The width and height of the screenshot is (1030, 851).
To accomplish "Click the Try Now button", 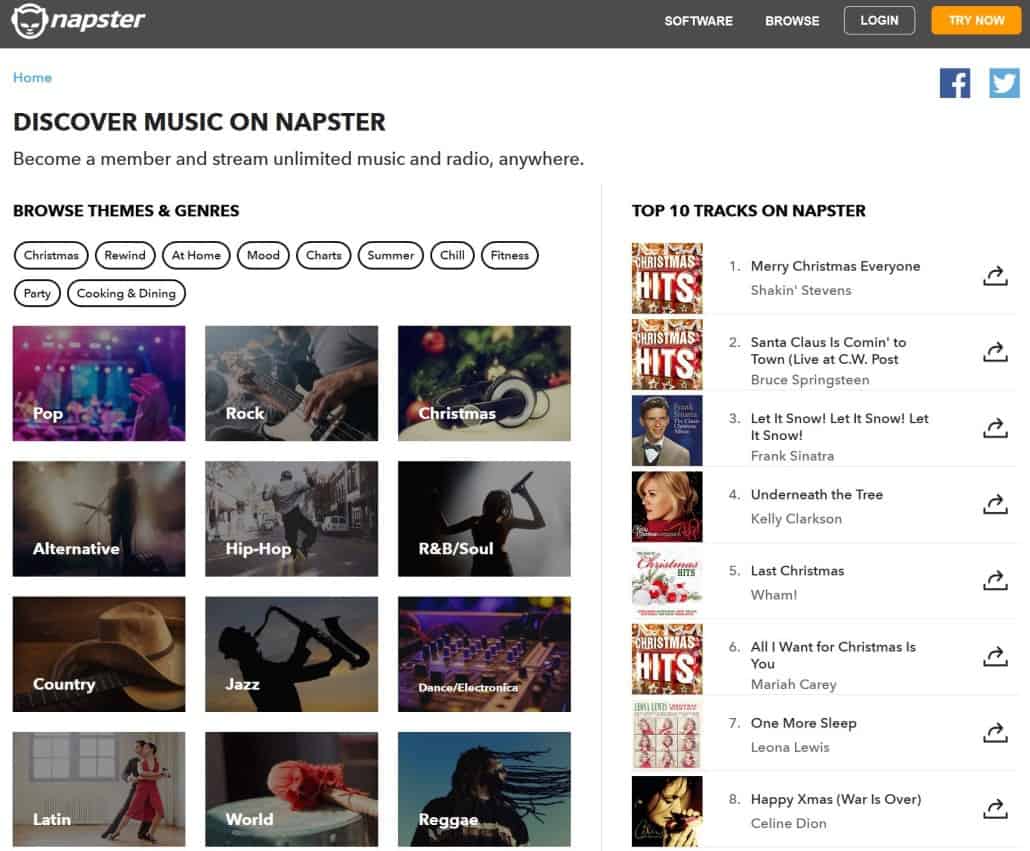I will coord(976,20).
